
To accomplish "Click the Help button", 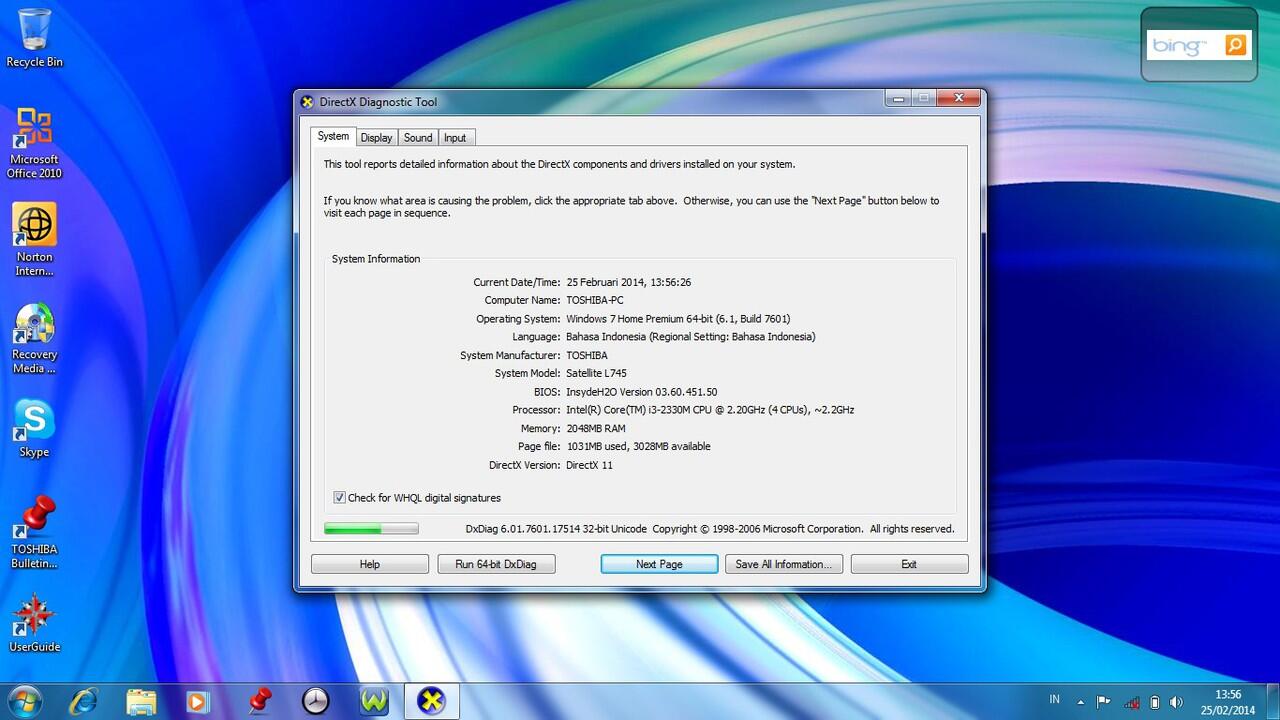I will (x=370, y=564).
